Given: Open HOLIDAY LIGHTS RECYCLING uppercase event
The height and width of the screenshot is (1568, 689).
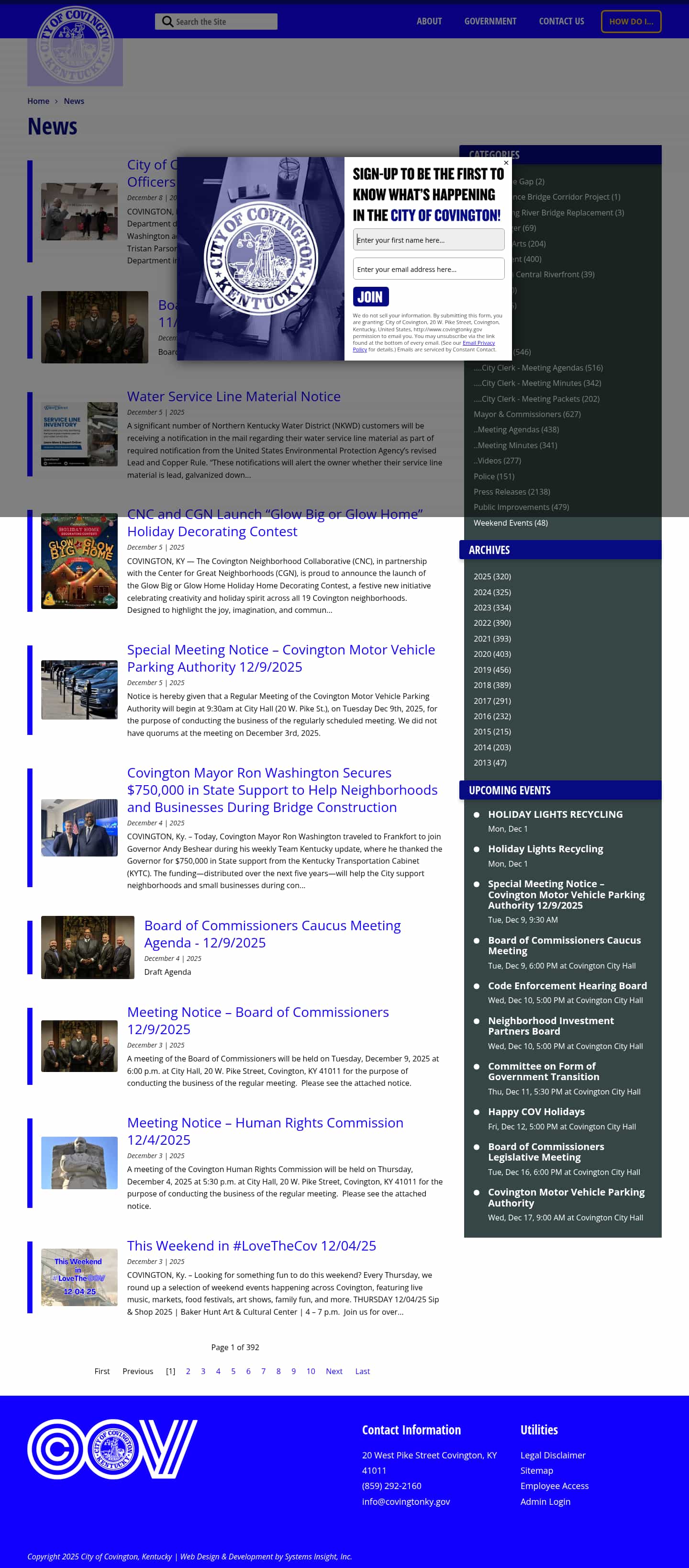Looking at the screenshot, I should (x=555, y=814).
